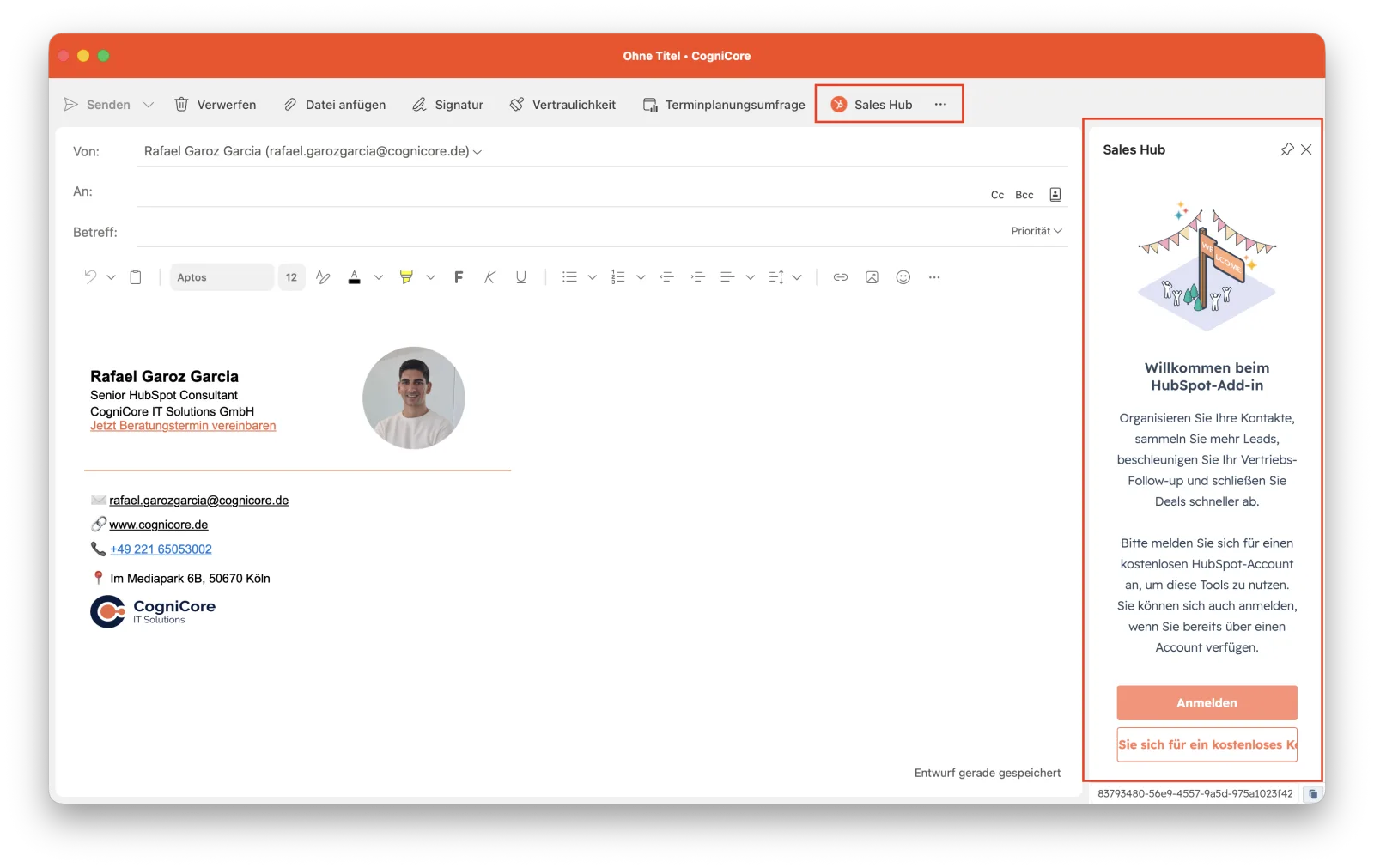The width and height of the screenshot is (1374, 868).
Task: Click the Anmelden button
Action: coord(1207,703)
